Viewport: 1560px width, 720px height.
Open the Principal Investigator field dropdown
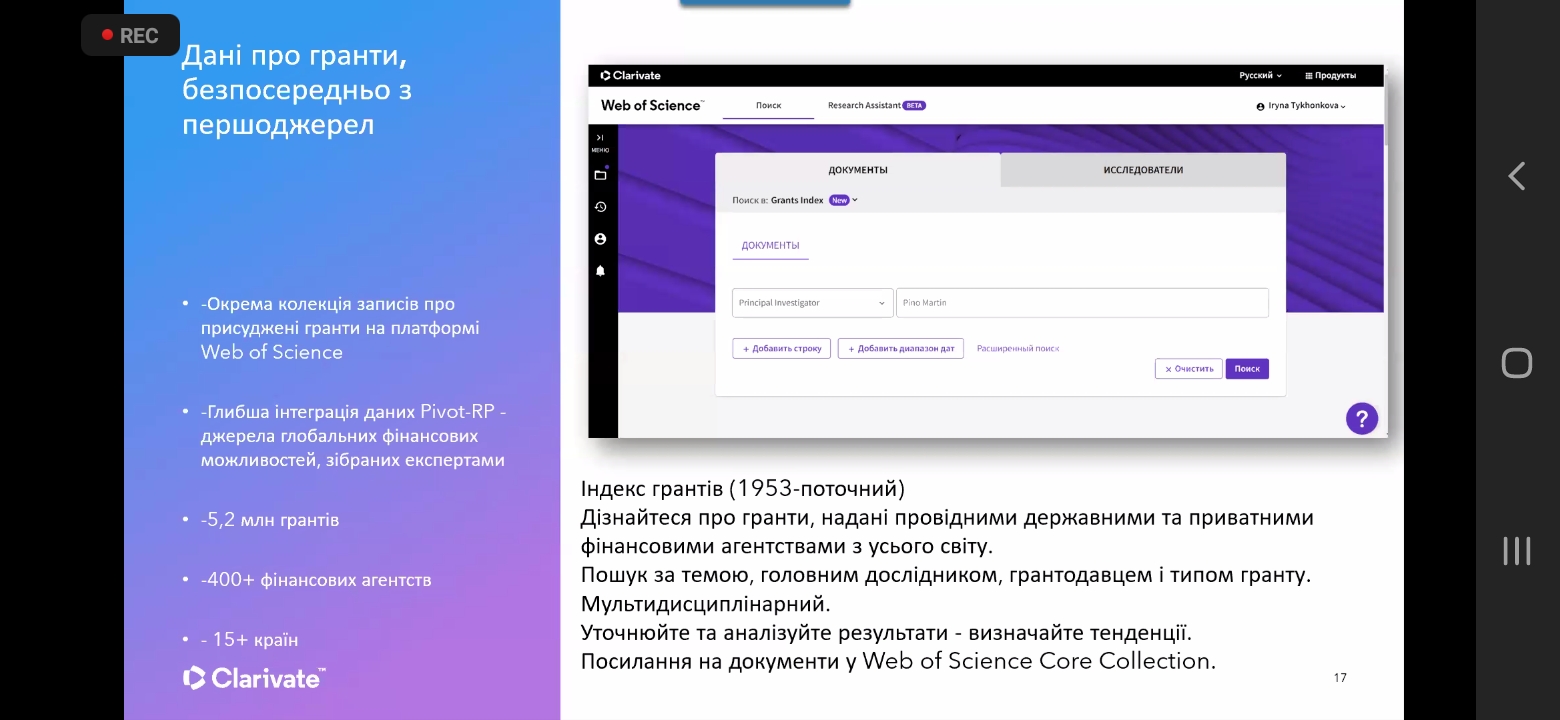[812, 303]
